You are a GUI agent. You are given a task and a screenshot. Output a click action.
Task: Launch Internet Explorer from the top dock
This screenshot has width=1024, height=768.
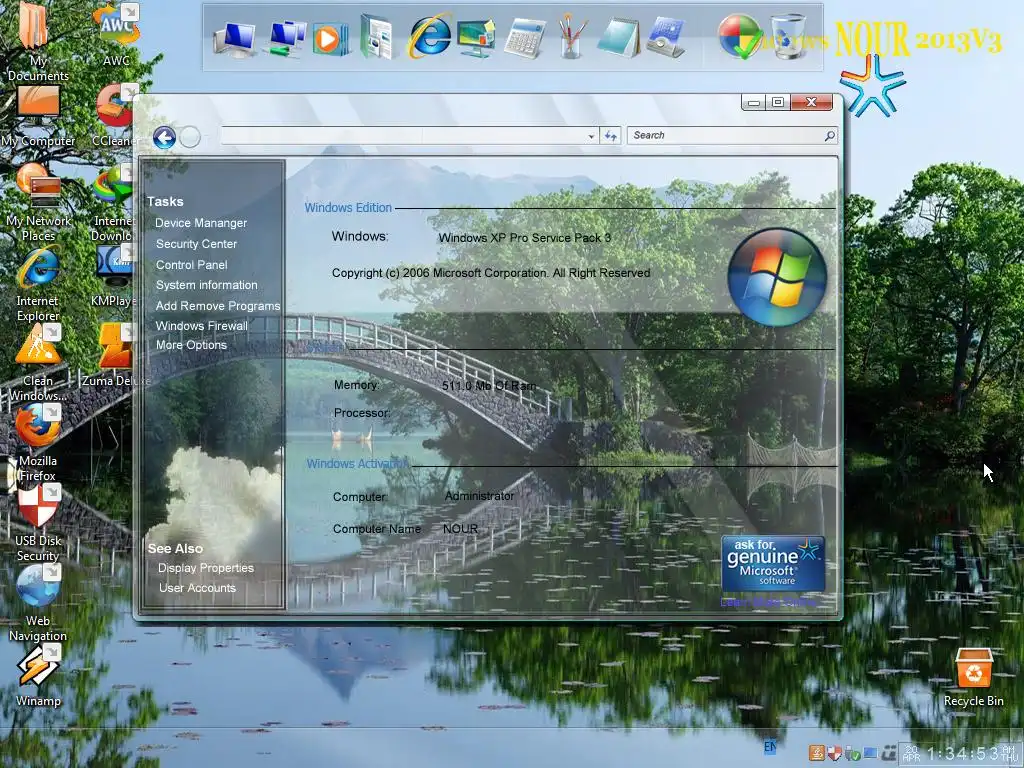tap(428, 37)
